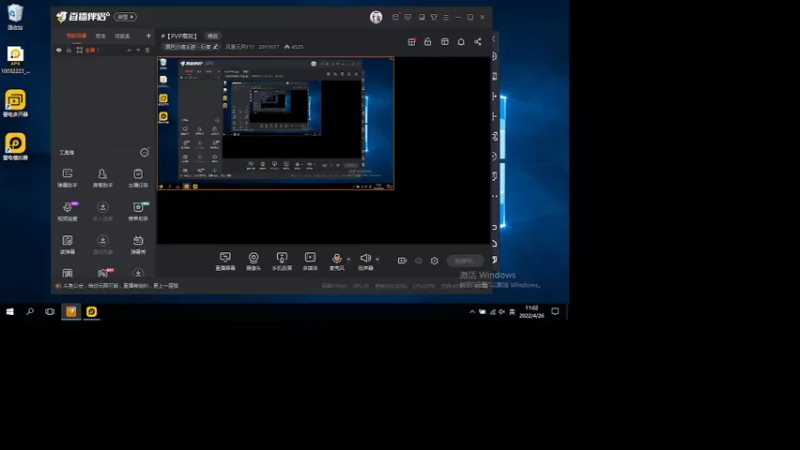Open the gear settings next to the start button

(x=434, y=261)
